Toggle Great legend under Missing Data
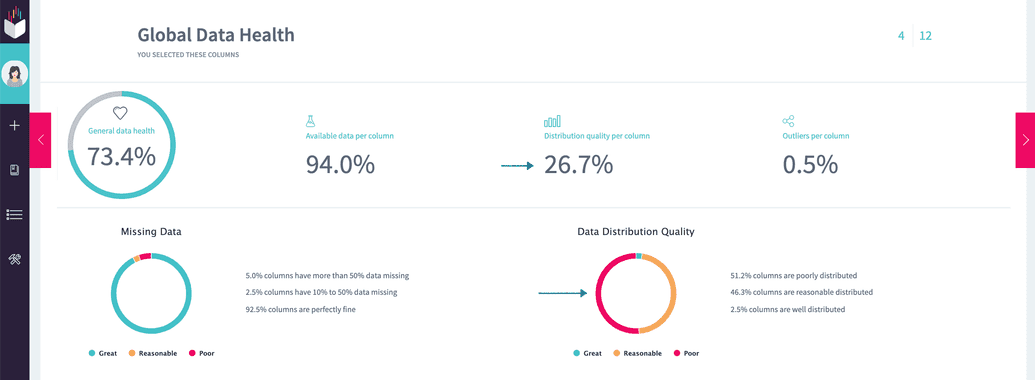 pos(103,354)
